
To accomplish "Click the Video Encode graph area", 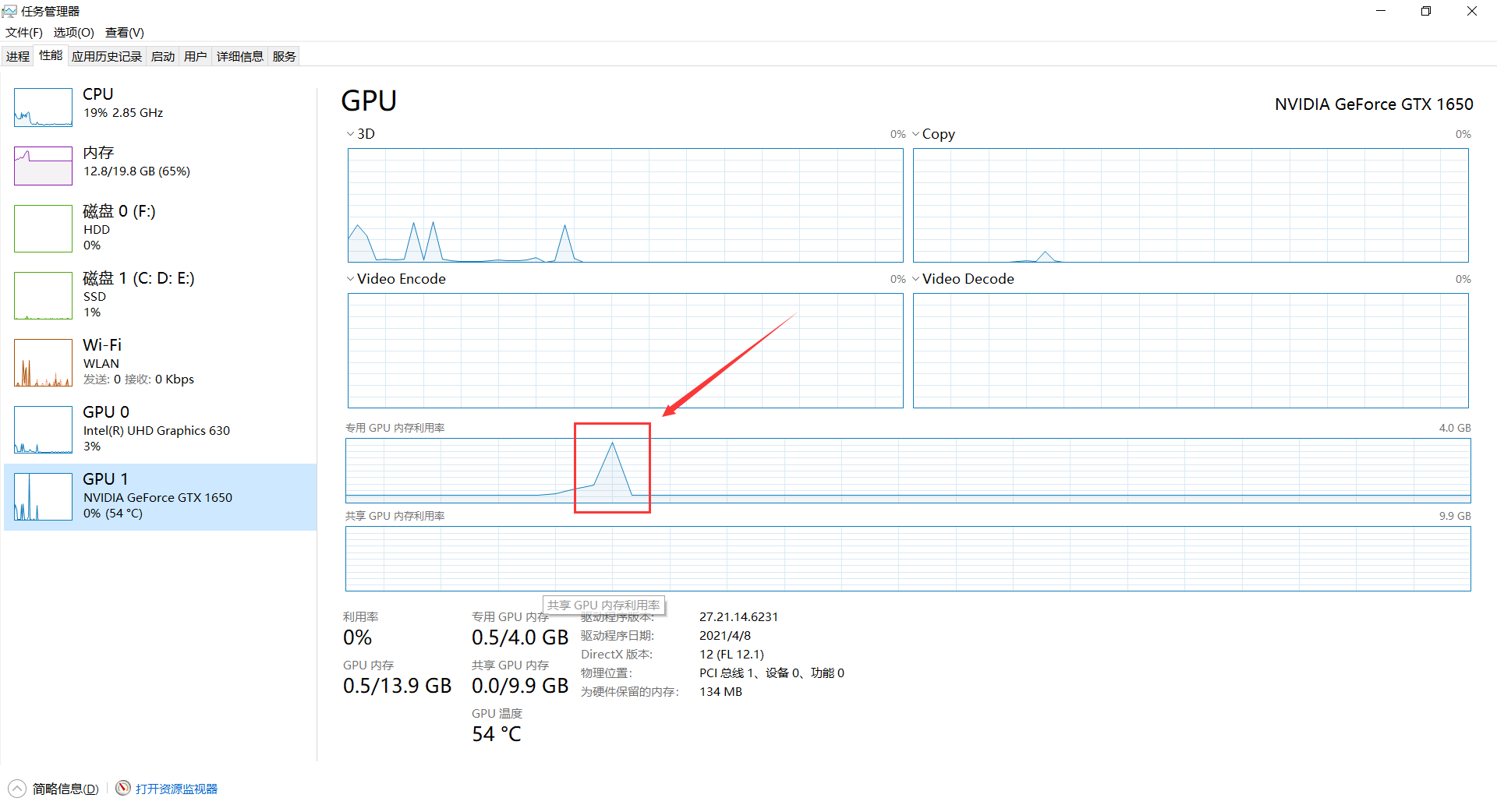I will click(x=625, y=350).
